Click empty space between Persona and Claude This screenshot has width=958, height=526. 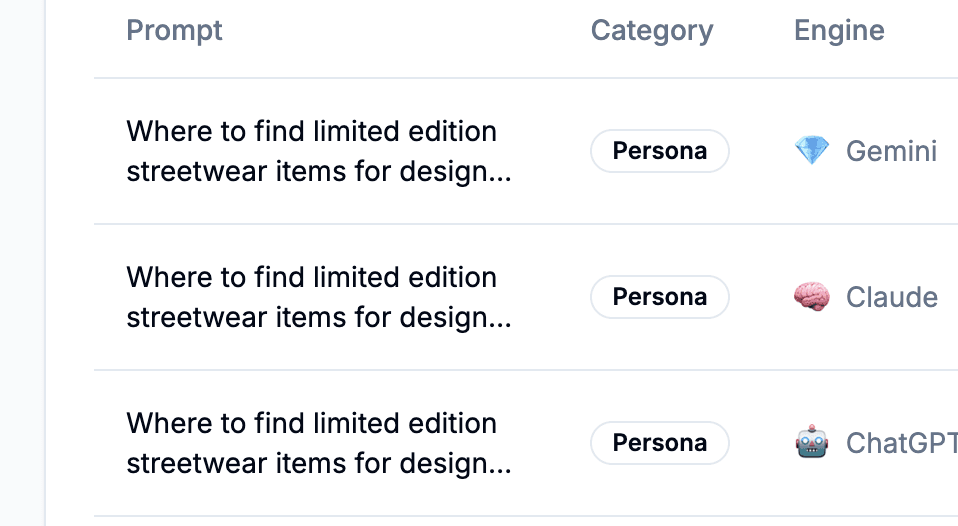[760, 297]
